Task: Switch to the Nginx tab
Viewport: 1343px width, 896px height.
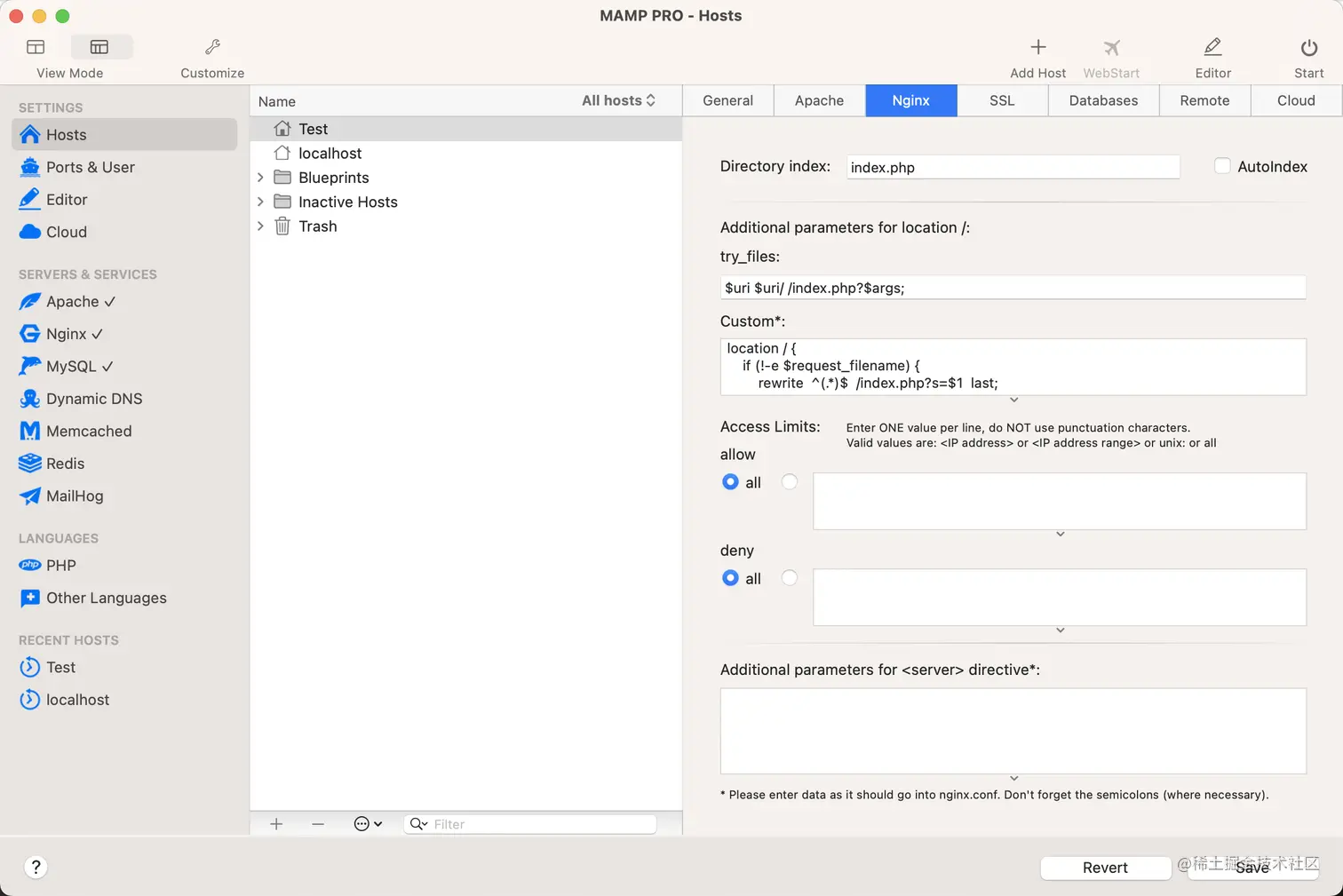Action: click(911, 100)
